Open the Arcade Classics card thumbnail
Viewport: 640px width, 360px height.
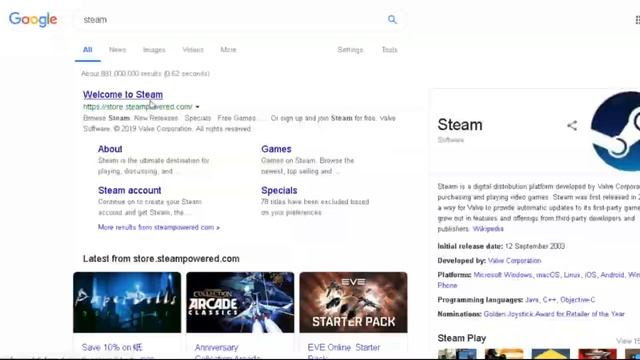click(240, 302)
